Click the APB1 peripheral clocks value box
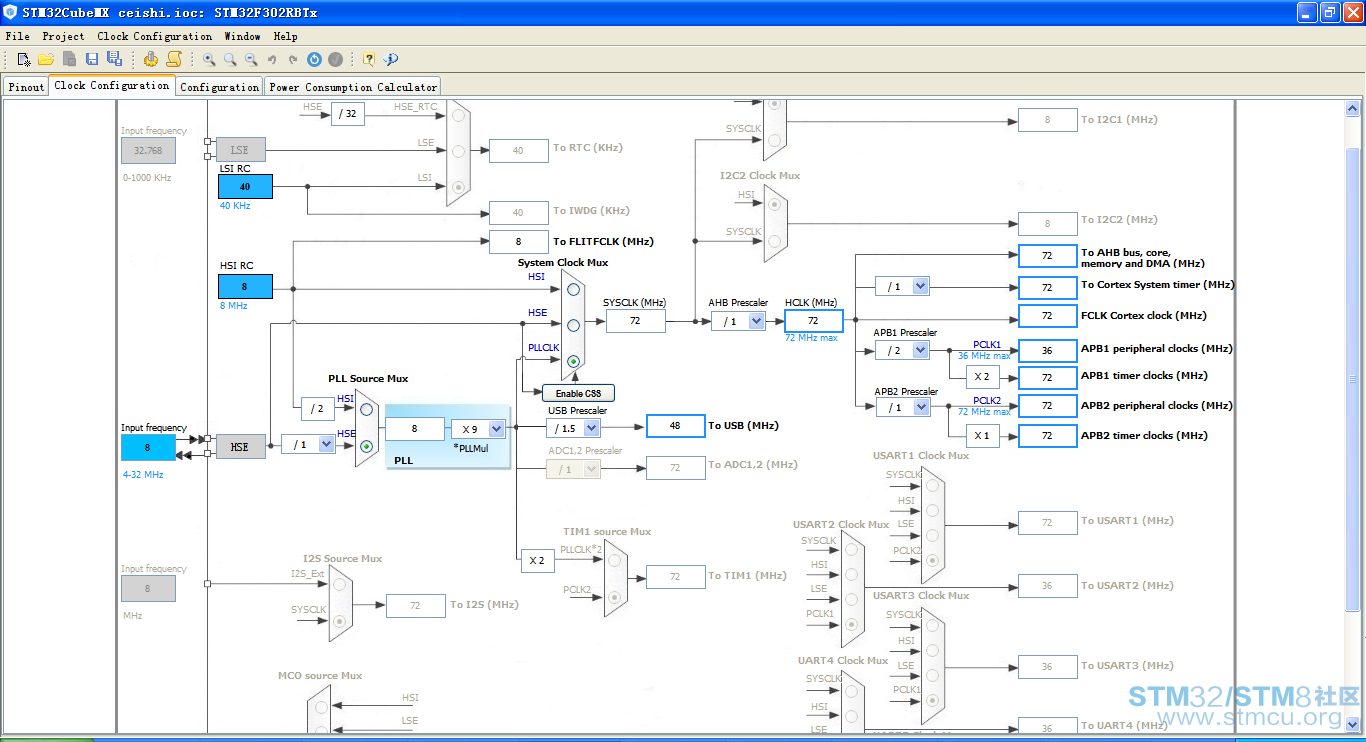 (x=1047, y=351)
